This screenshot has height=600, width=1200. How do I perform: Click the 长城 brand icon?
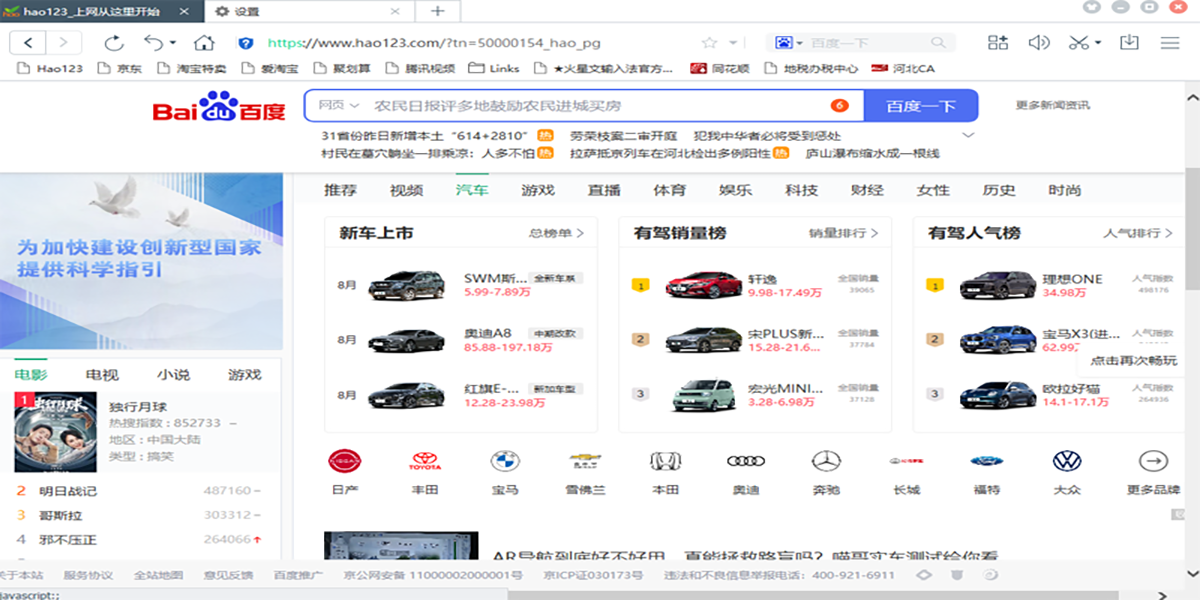click(x=906, y=461)
